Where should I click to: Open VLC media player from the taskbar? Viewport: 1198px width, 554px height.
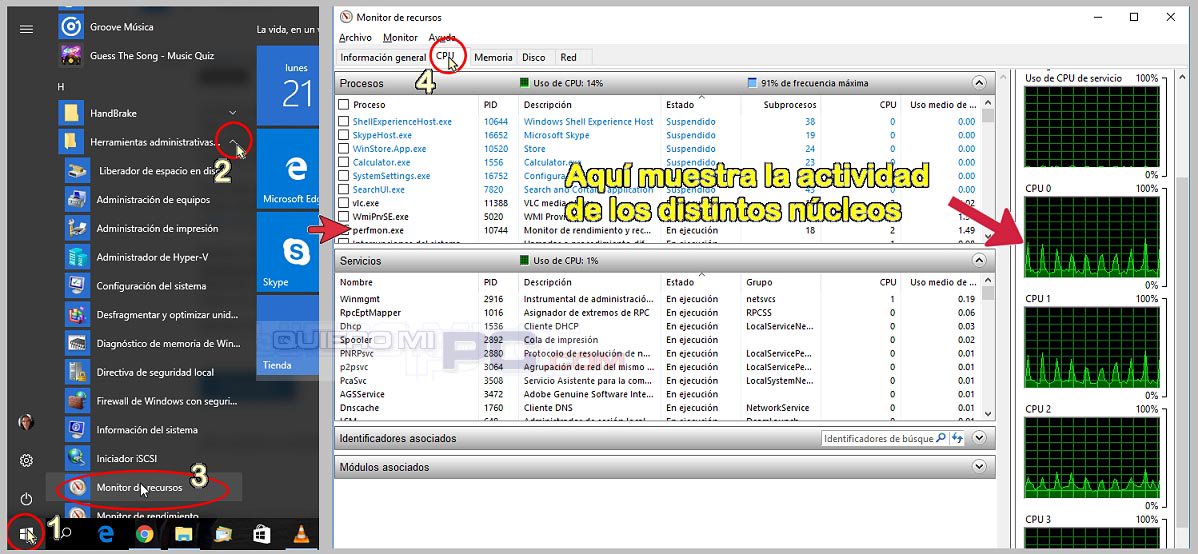click(x=301, y=534)
